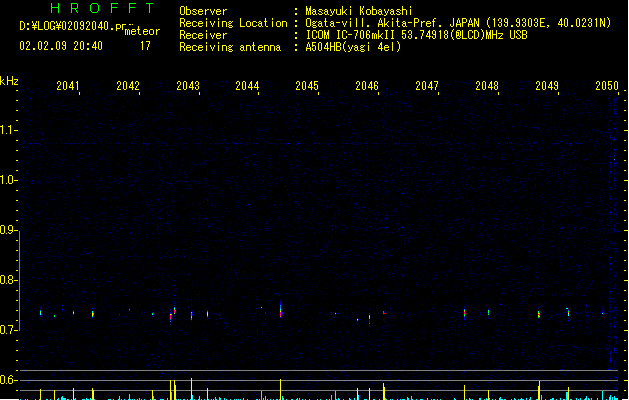629x400 pixels.
Task: Click the 0.9 kHz frequency label
Action: click(x=7, y=230)
